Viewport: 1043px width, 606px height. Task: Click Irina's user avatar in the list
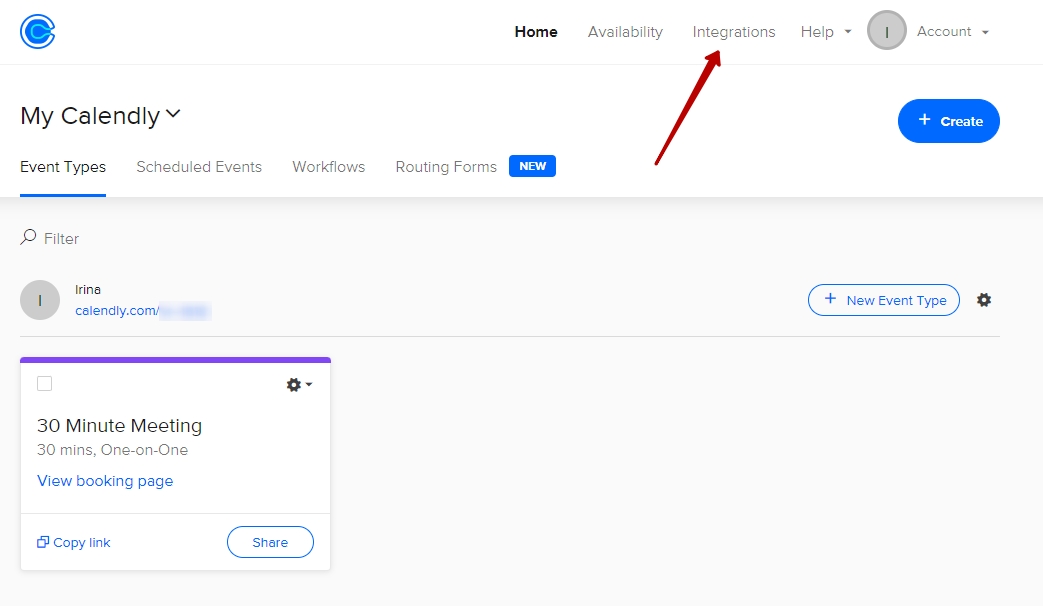(x=40, y=300)
